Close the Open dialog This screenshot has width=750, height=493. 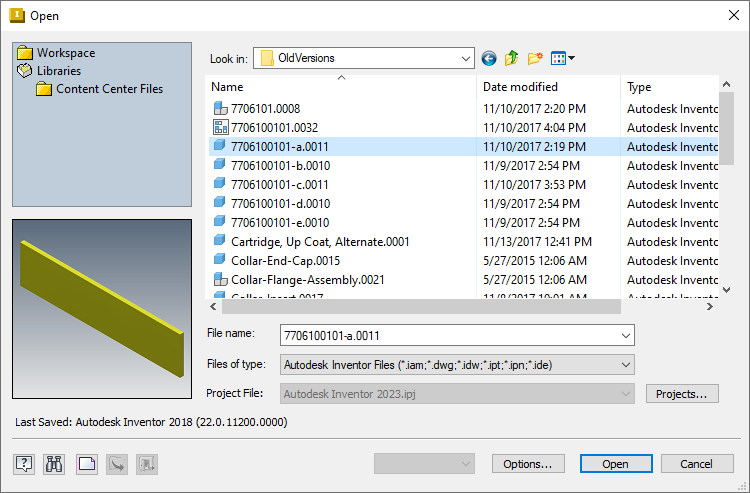pyautogui.click(x=734, y=15)
